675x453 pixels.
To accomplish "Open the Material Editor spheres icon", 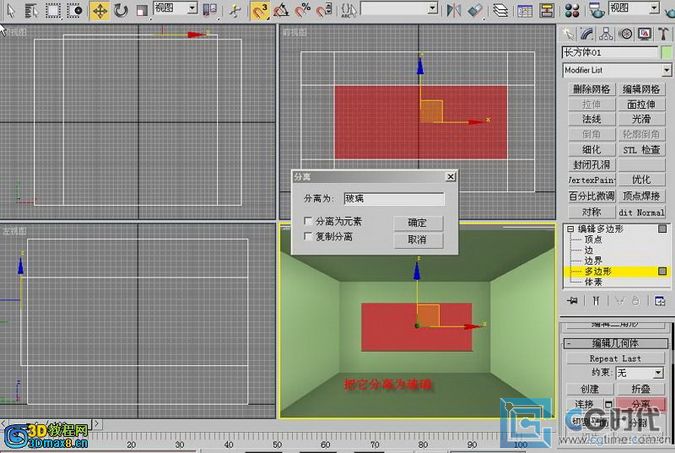I will click(572, 10).
